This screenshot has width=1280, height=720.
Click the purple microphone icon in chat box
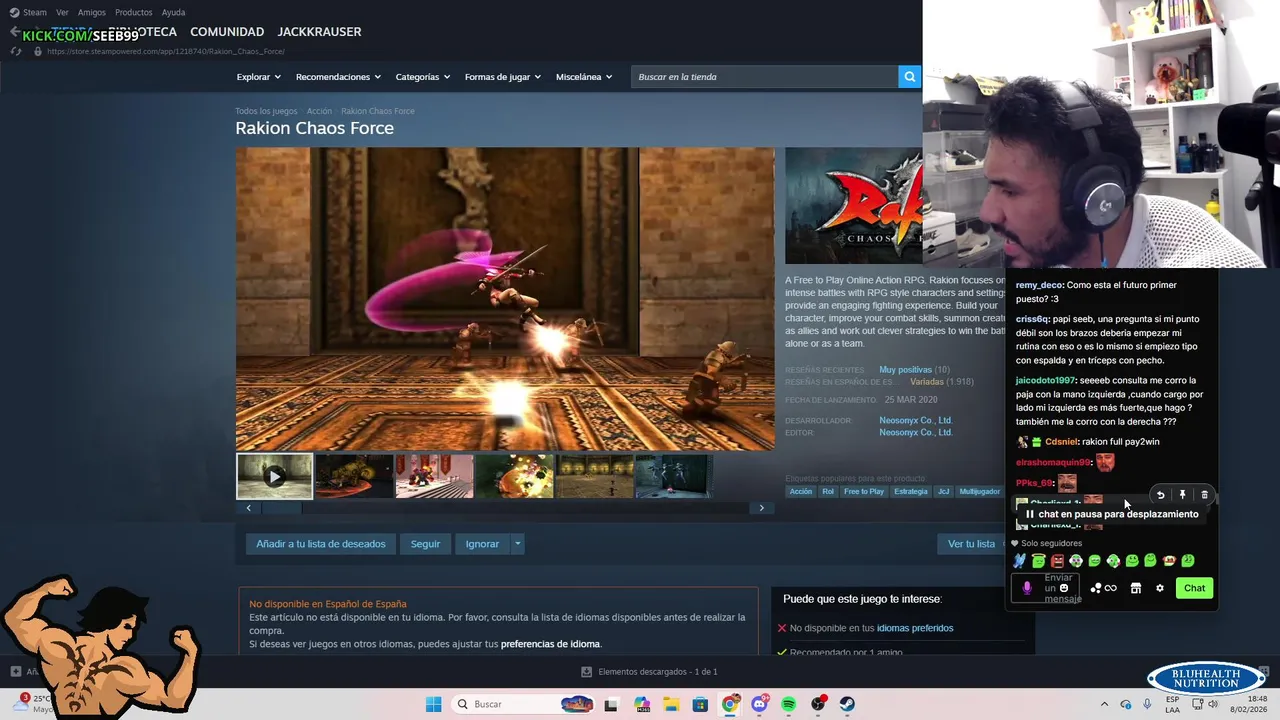tap(1027, 588)
